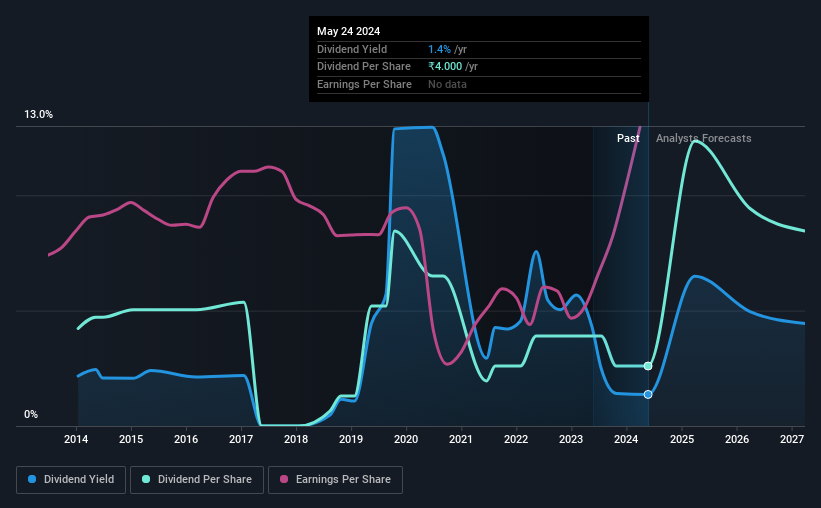The image size is (821, 508).
Task: Toggle the Dividend Yield legend series
Action: (71, 480)
